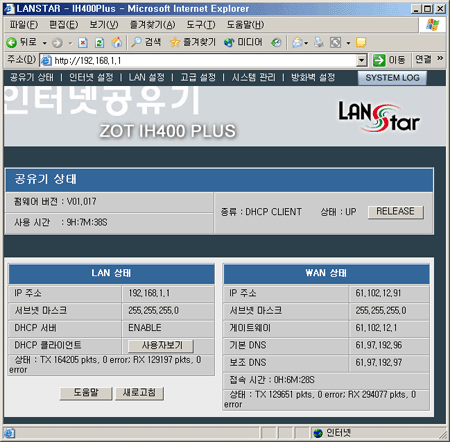Click the Edit page icon in toolbar

(335, 43)
